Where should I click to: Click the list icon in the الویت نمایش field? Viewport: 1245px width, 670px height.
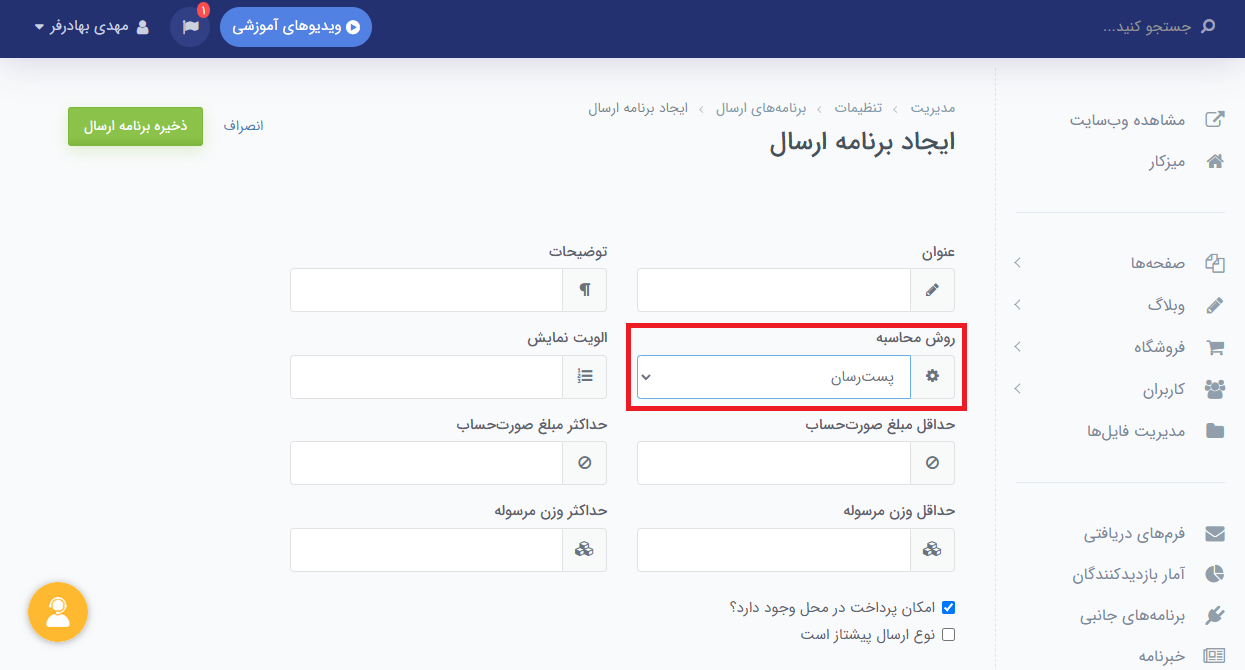click(x=585, y=377)
